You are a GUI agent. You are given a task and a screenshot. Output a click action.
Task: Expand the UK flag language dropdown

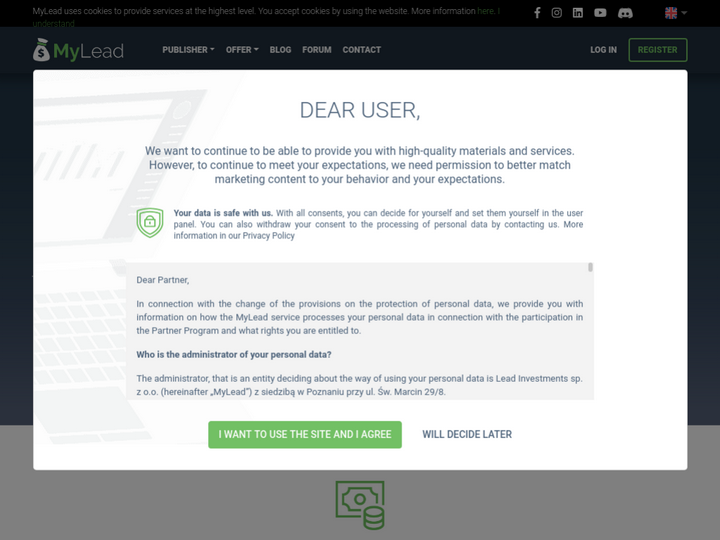[675, 13]
